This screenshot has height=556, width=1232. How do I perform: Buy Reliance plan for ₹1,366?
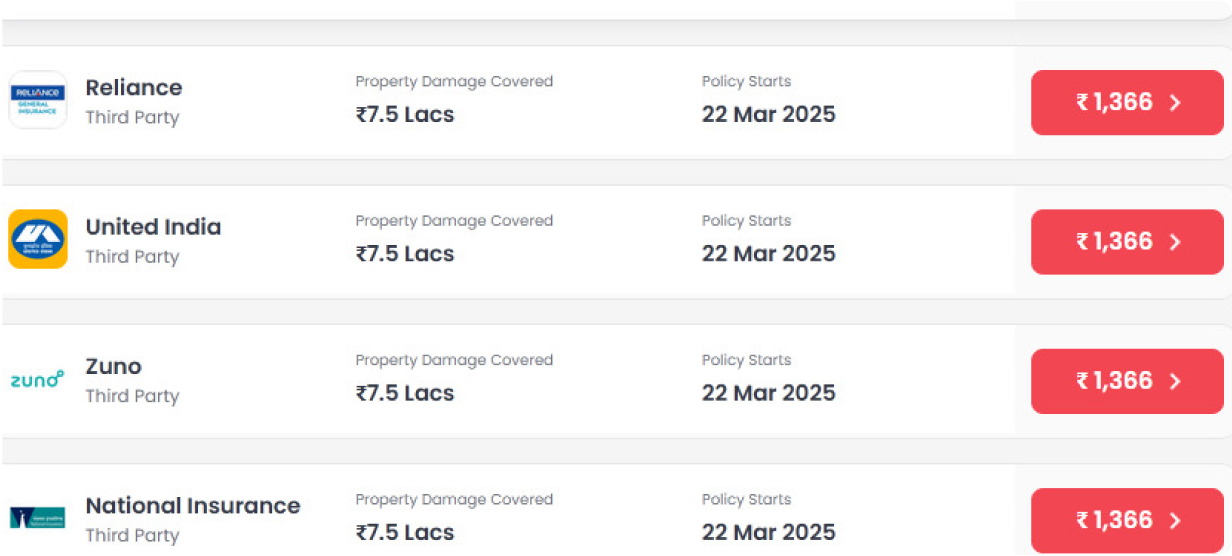click(x=1127, y=102)
